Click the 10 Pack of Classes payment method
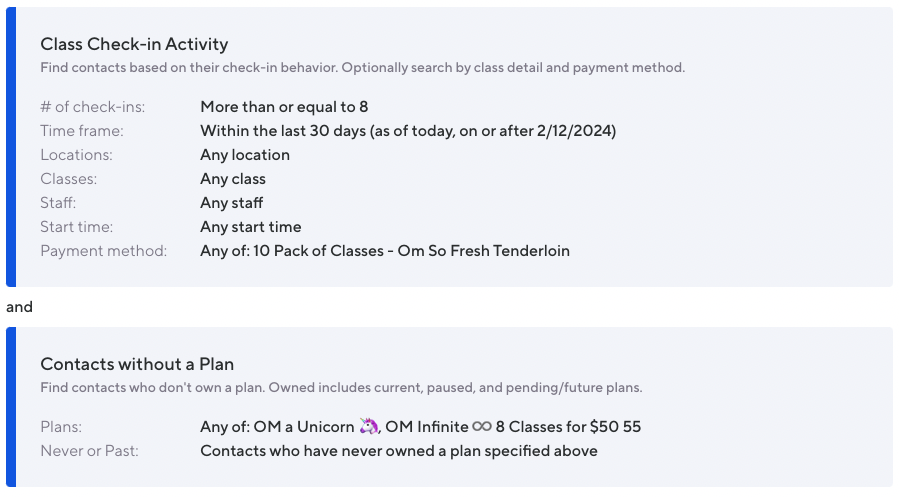Image resolution: width=899 pixels, height=497 pixels. (385, 251)
